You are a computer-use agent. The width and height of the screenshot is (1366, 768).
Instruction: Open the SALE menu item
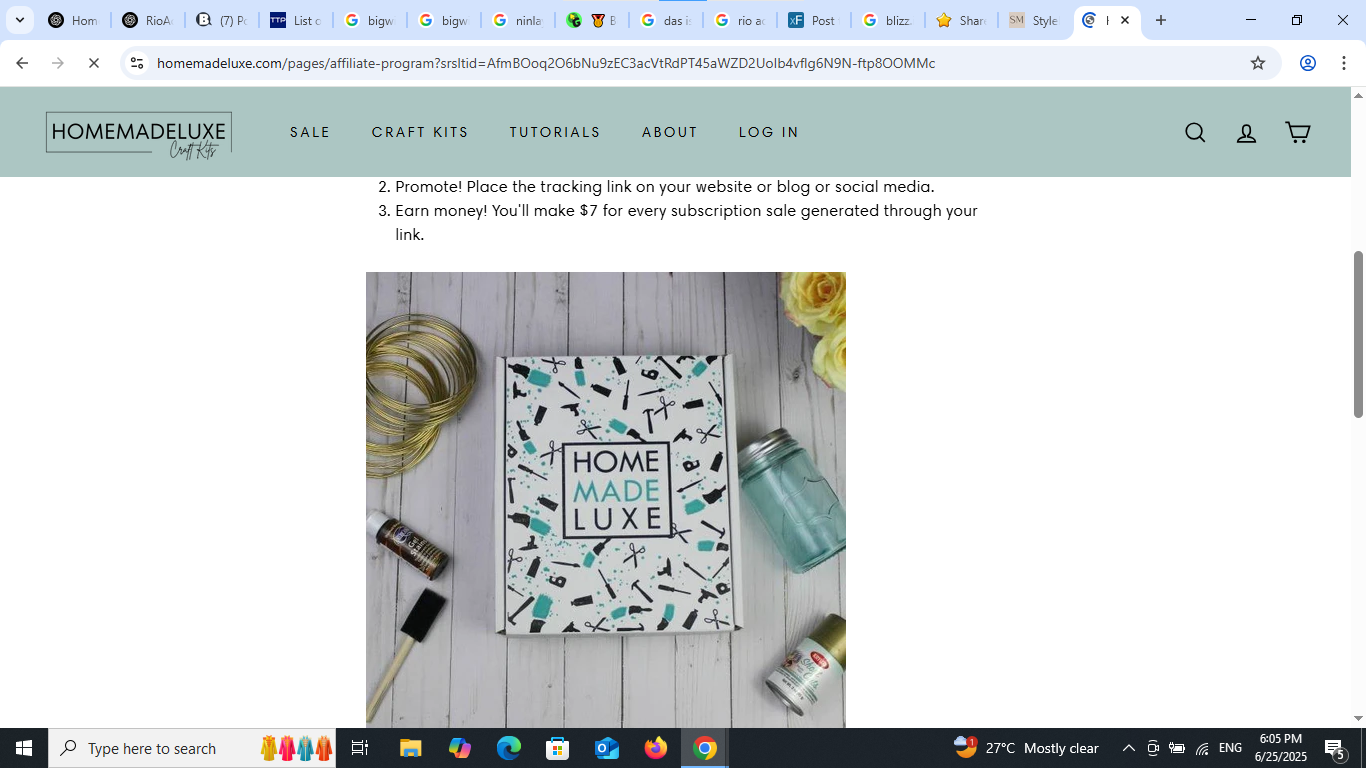pos(310,132)
